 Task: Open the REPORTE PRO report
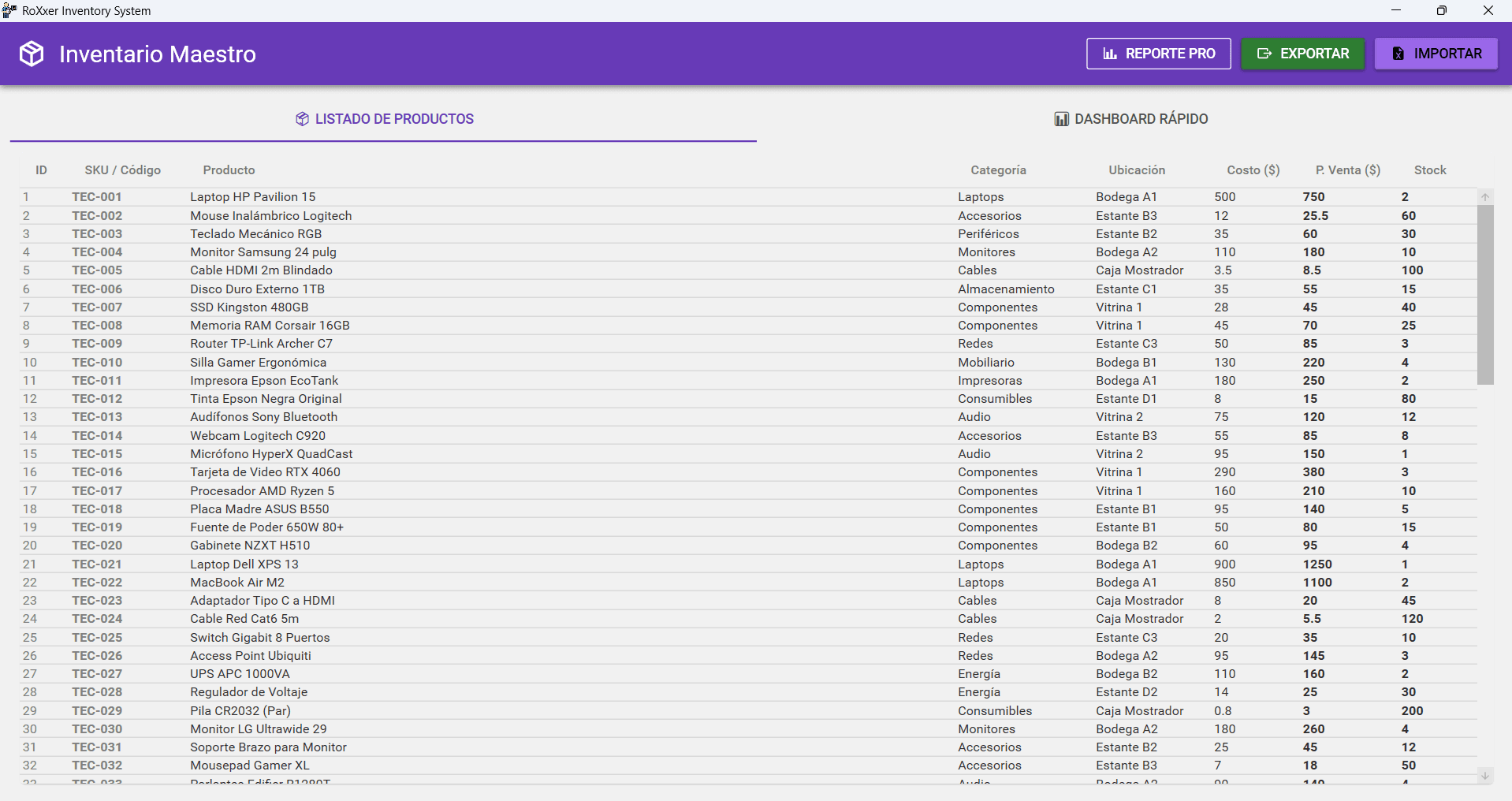coord(1159,54)
